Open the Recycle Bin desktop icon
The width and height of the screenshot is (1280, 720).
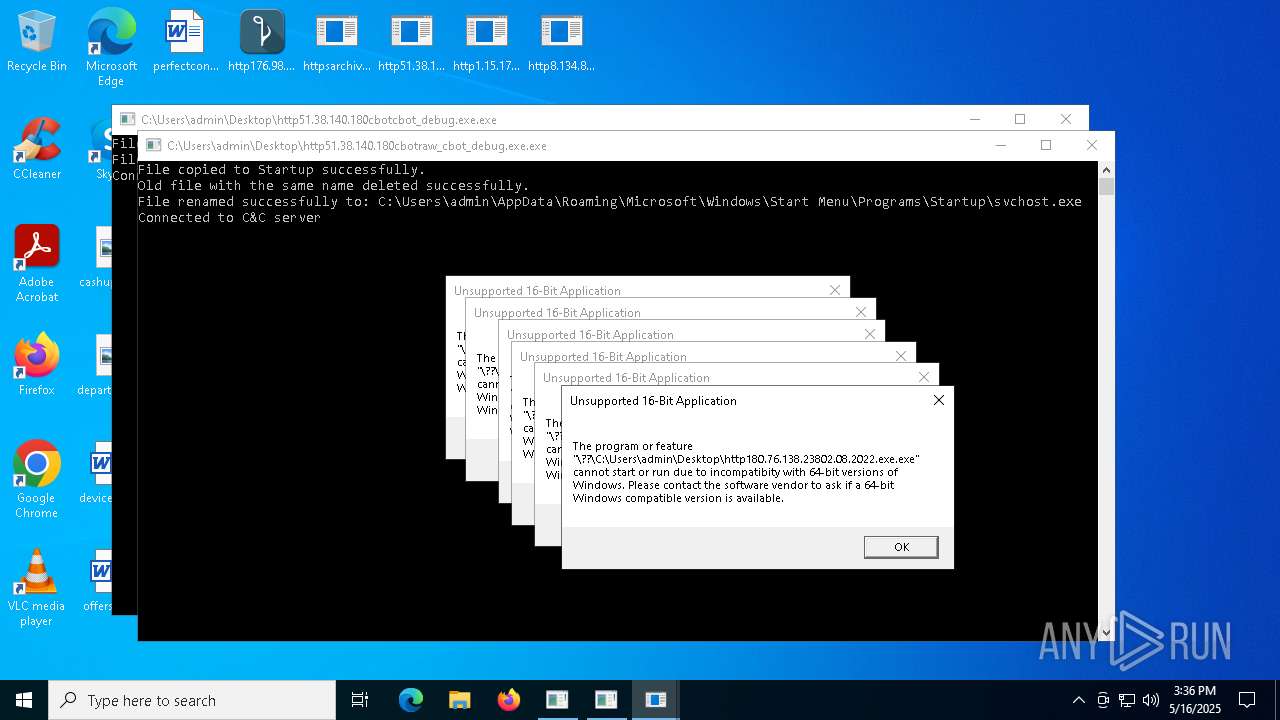pyautogui.click(x=36, y=42)
